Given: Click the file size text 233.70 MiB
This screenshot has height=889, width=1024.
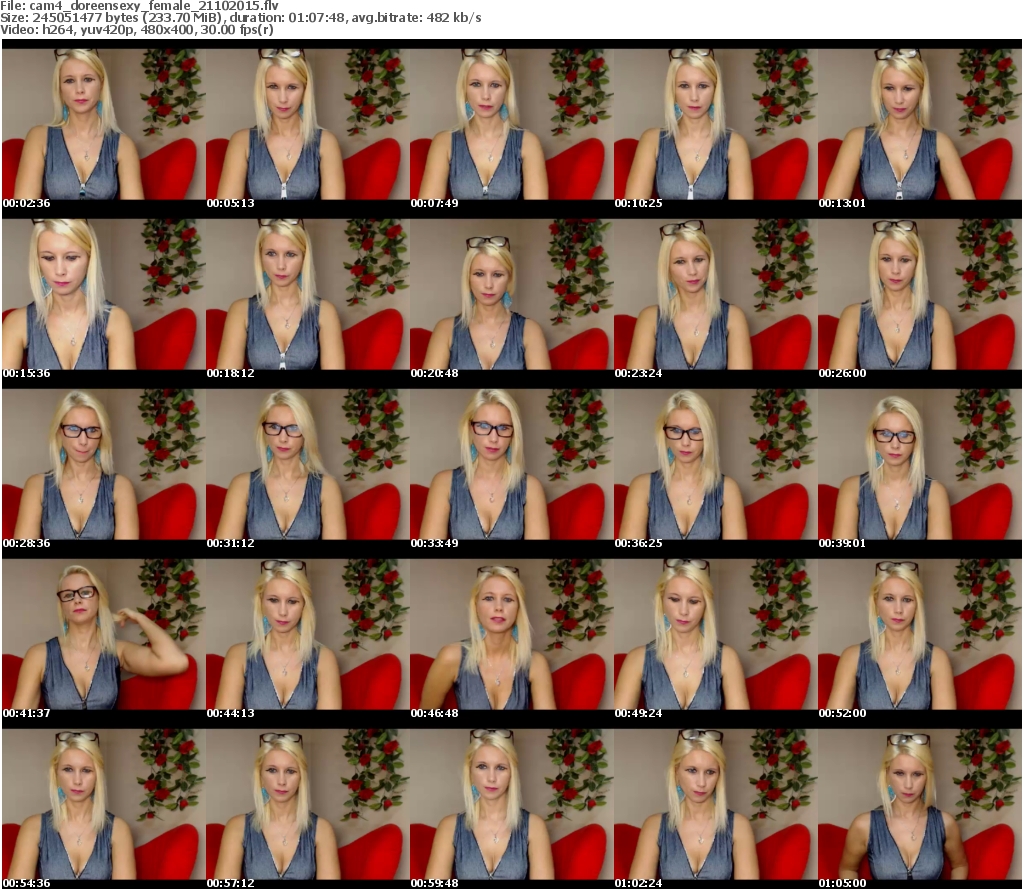Looking at the screenshot, I should coord(181,18).
